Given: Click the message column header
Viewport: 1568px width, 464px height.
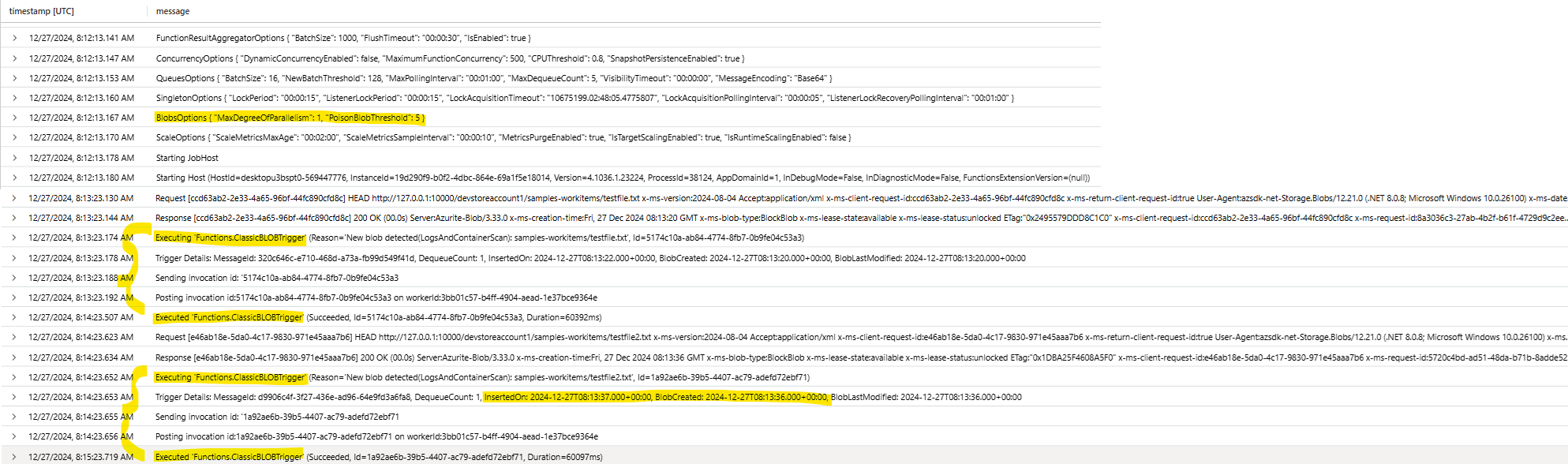Looking at the screenshot, I should coord(173,11).
